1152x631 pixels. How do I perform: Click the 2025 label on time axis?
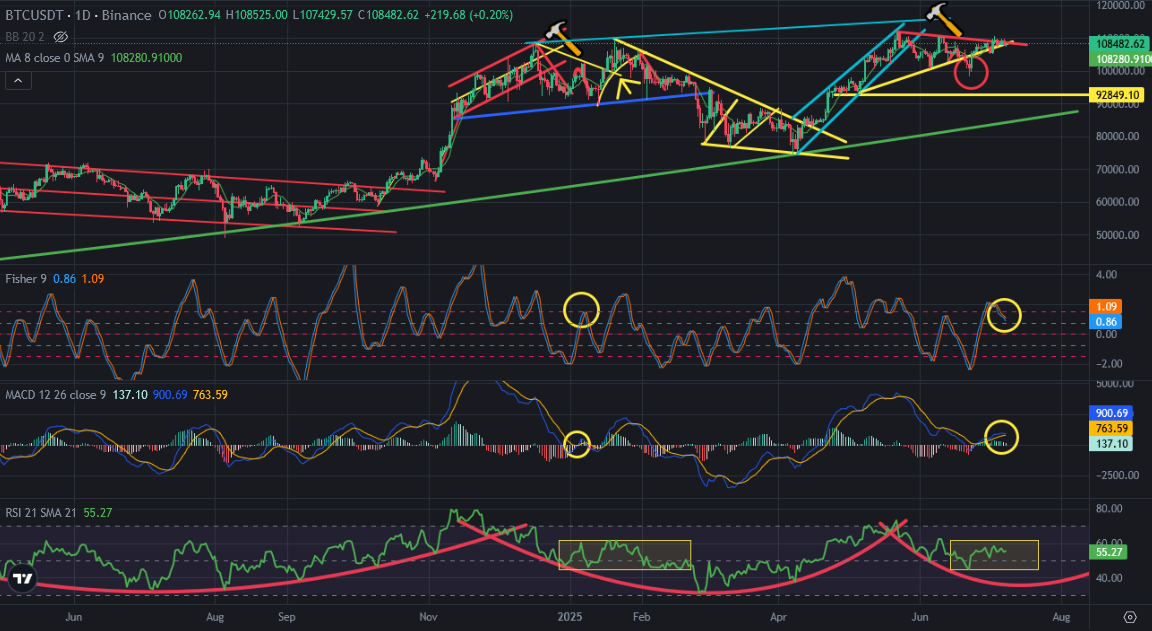coord(569,617)
